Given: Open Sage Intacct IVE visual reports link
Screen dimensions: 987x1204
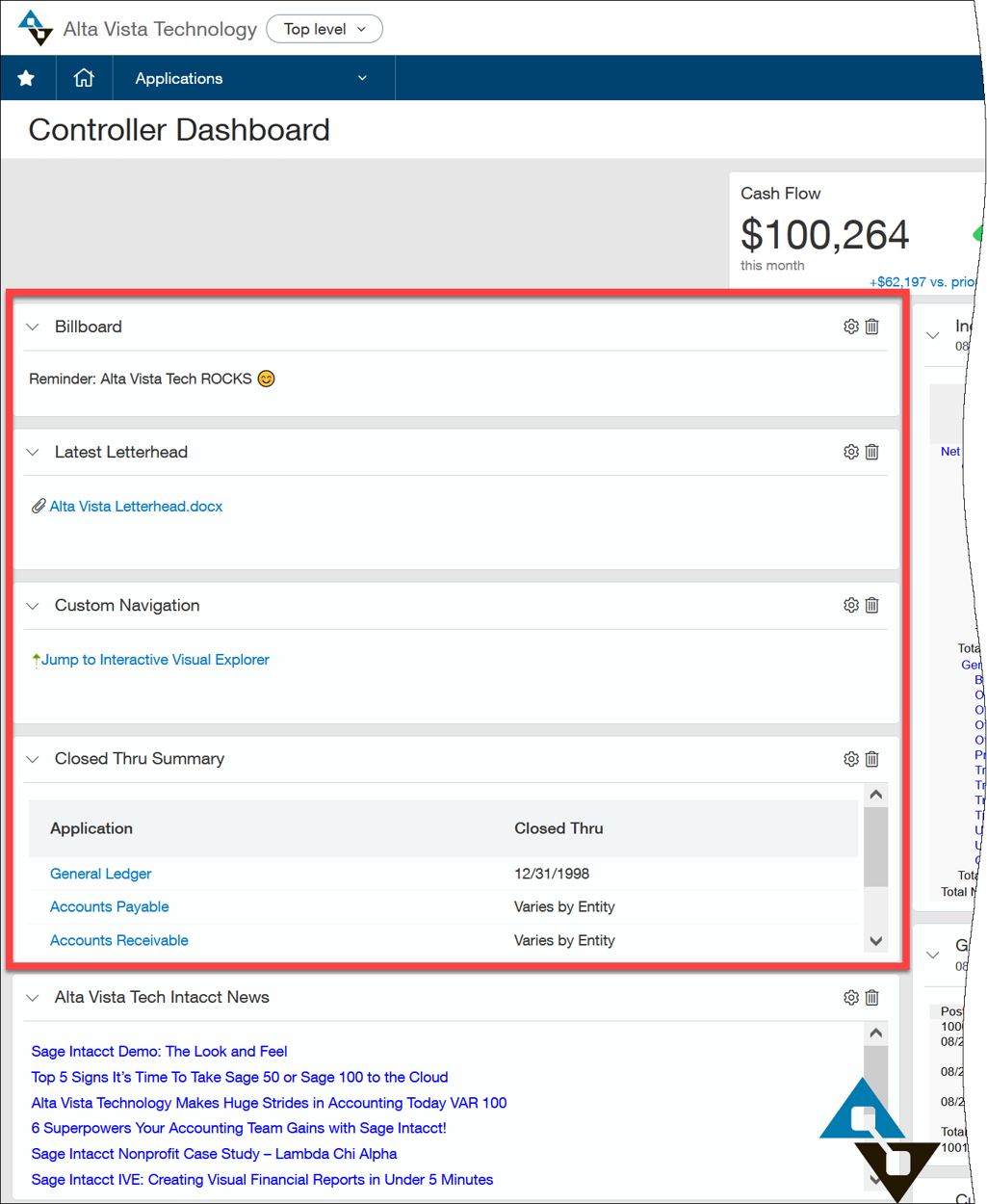Looking at the screenshot, I should (x=262, y=1180).
